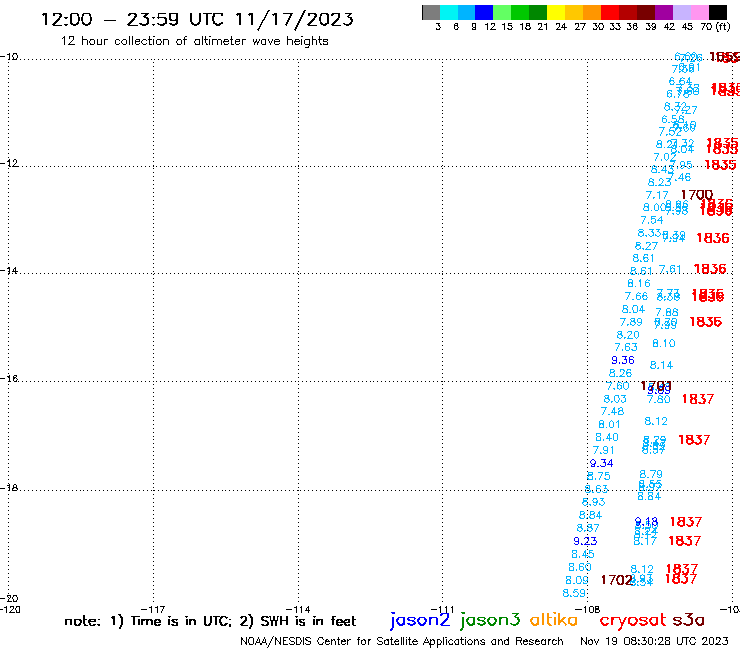The image size is (740, 650).
Task: Click the wave height value '7.91'
Action: [604, 450]
